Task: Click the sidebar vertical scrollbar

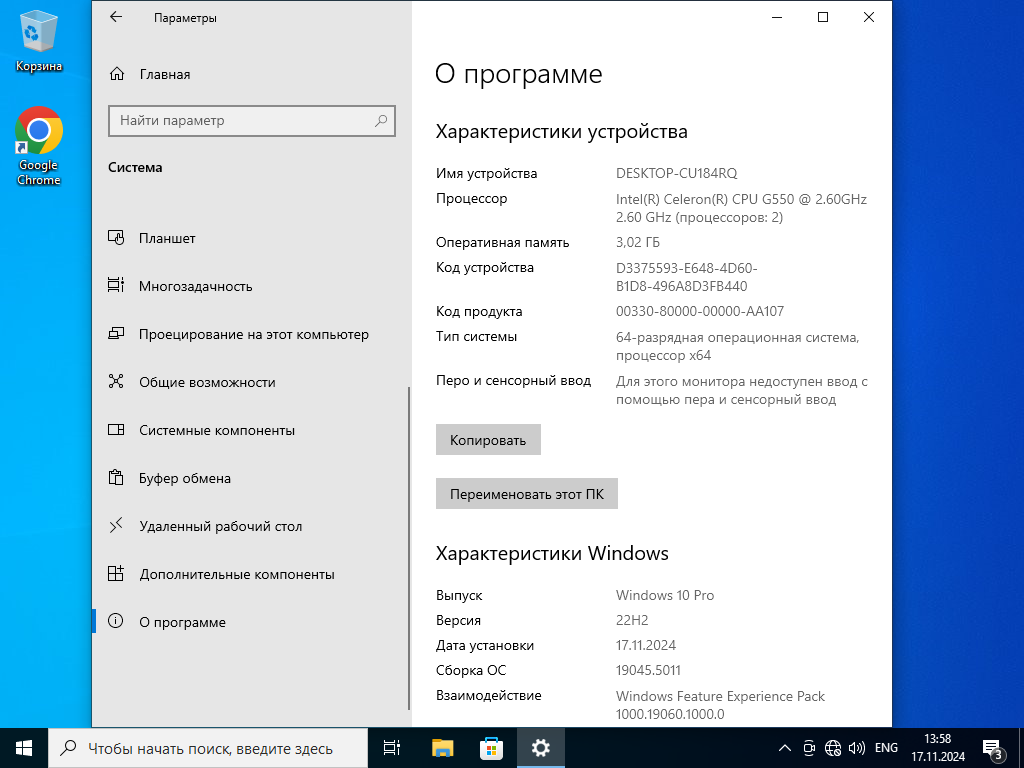Action: coord(409,549)
